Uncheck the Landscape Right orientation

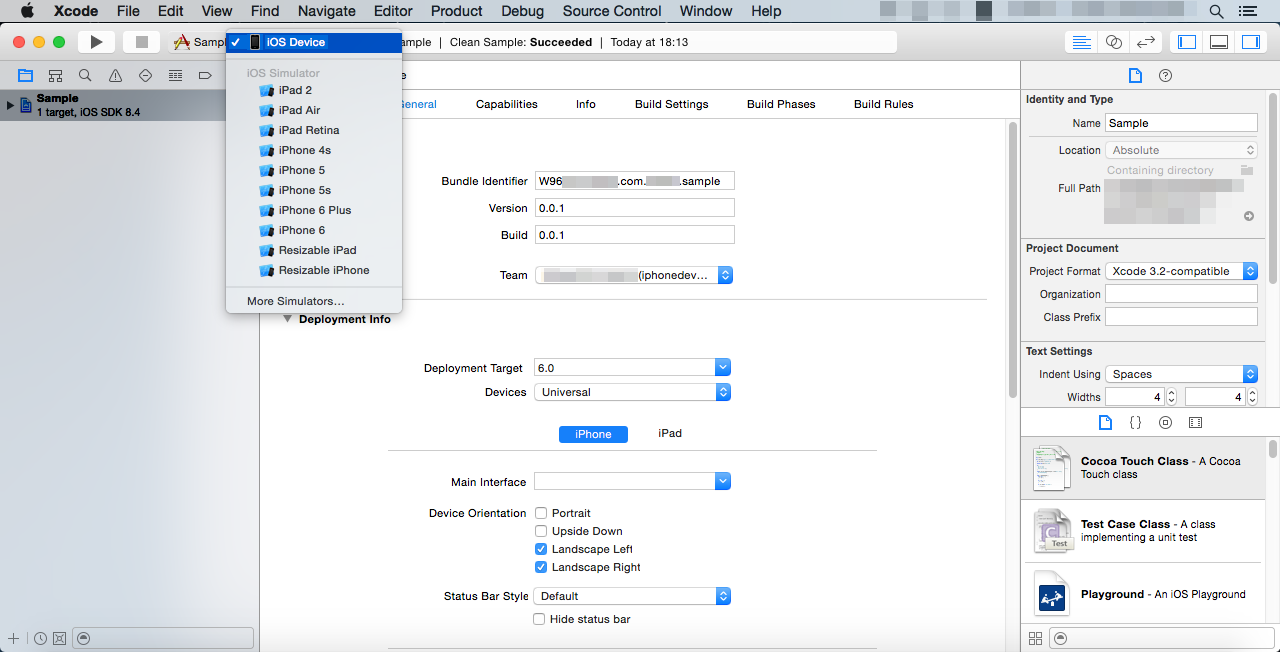[x=540, y=567]
